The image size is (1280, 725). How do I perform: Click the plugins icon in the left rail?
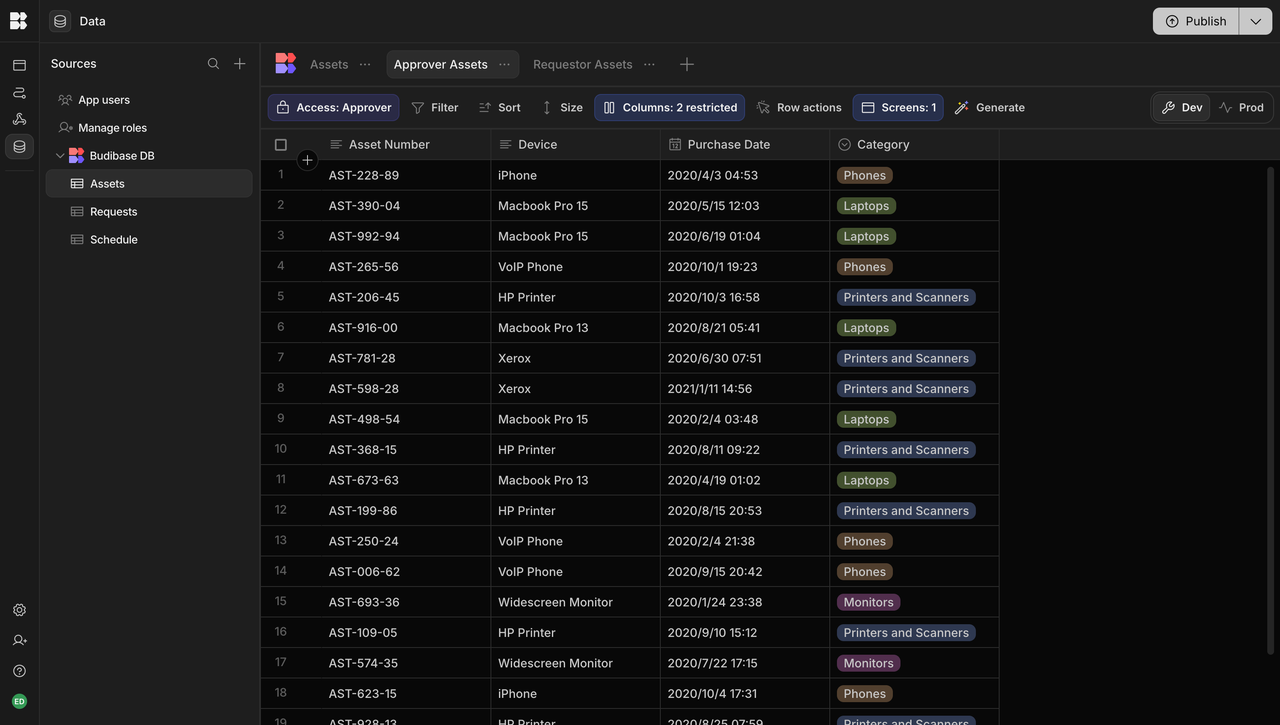[x=18, y=118]
